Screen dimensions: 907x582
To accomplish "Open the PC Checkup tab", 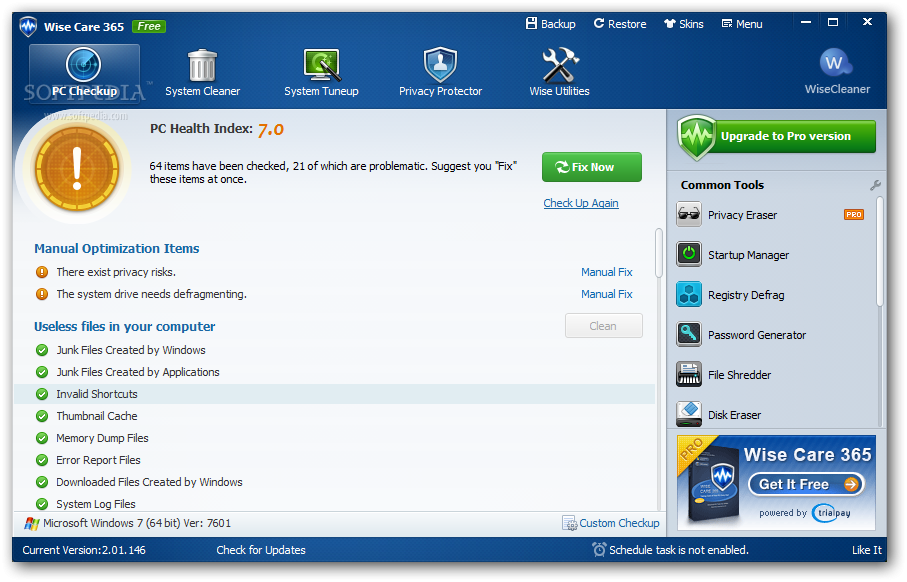I will 84,73.
